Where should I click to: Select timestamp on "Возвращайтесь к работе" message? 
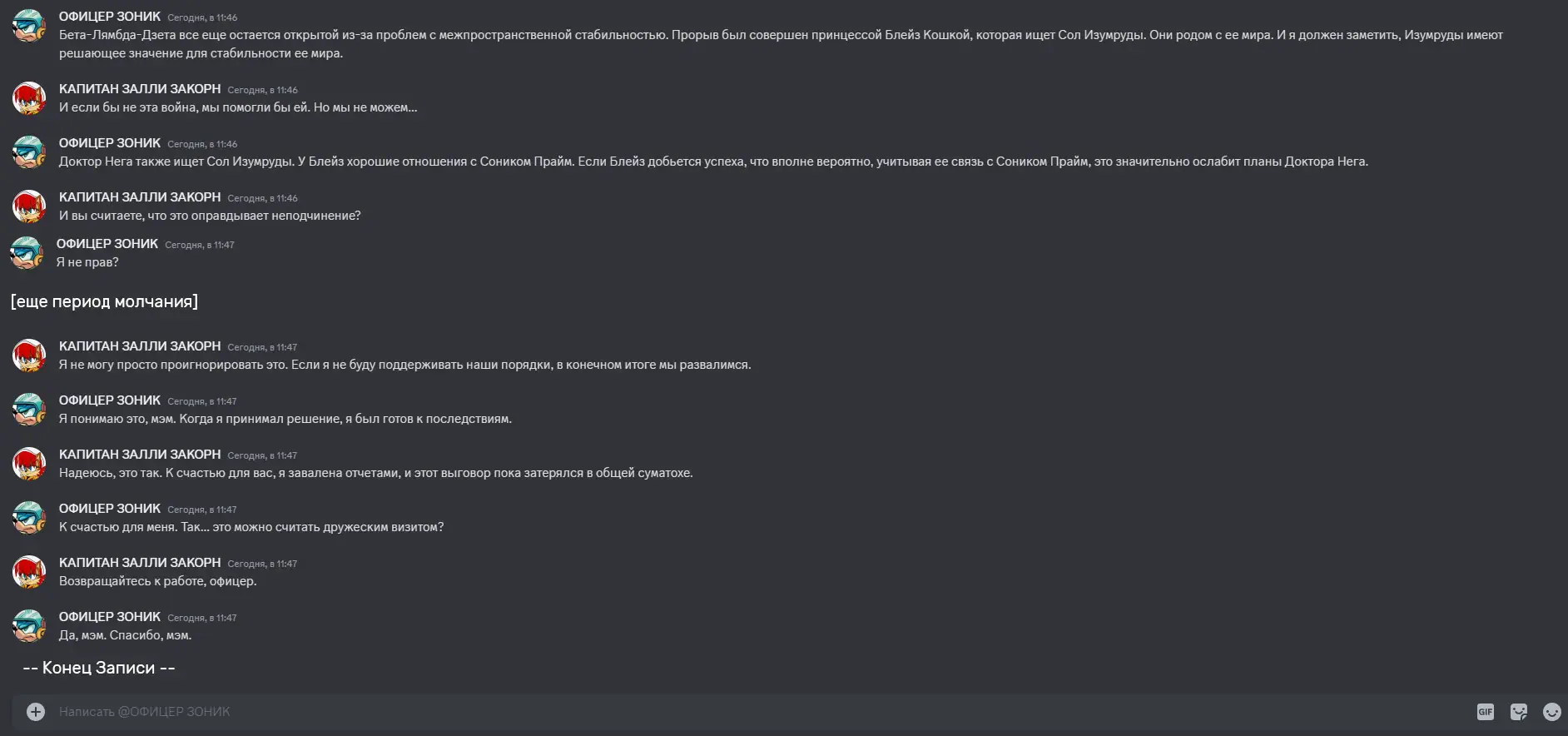coord(262,564)
